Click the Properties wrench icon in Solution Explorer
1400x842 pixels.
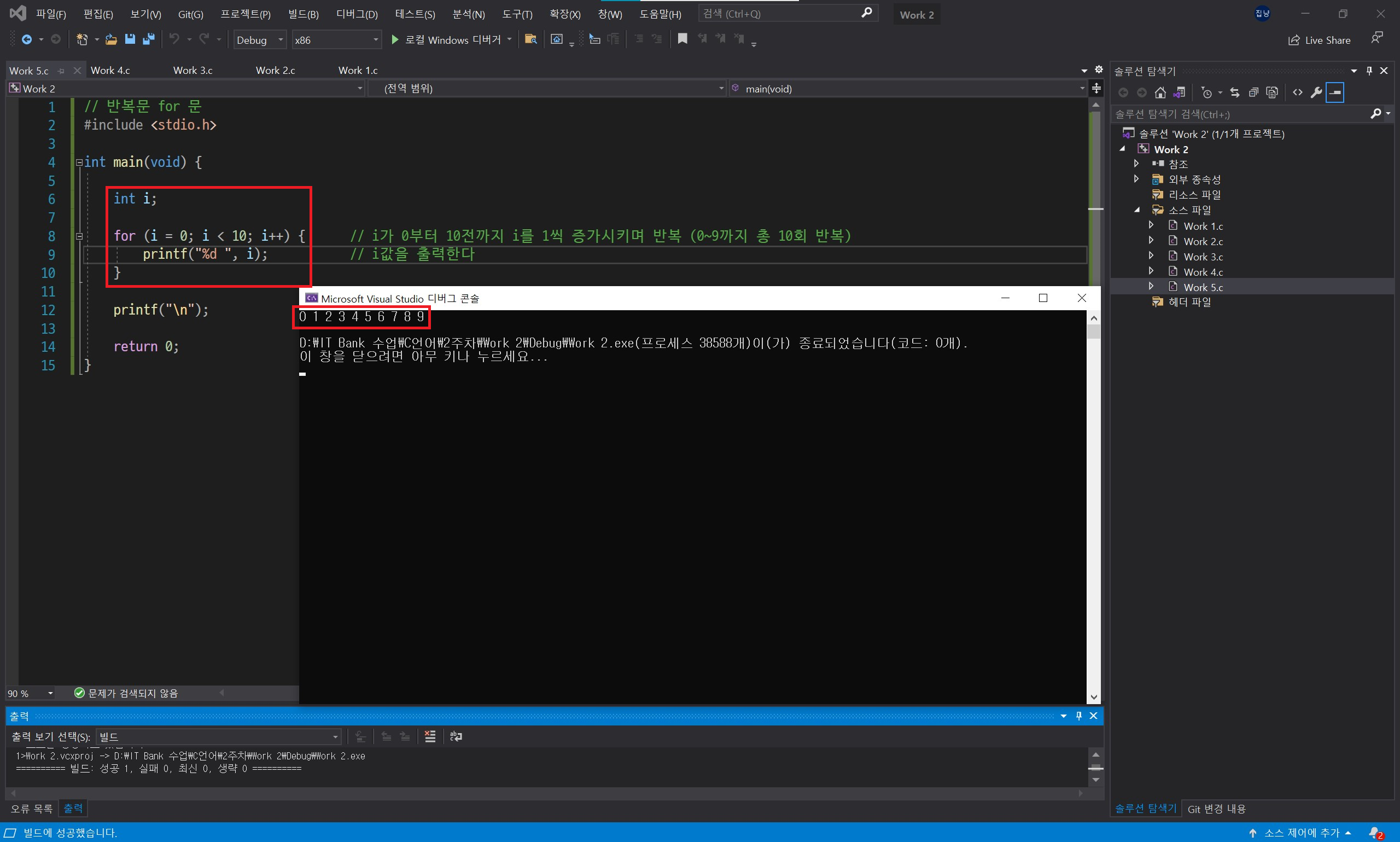[x=1316, y=92]
